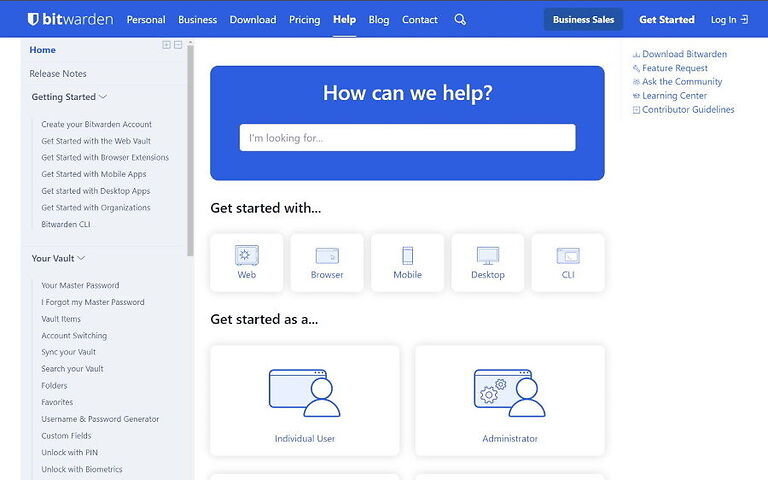768x480 pixels.
Task: Open Account Switching article
Action: coord(74,336)
